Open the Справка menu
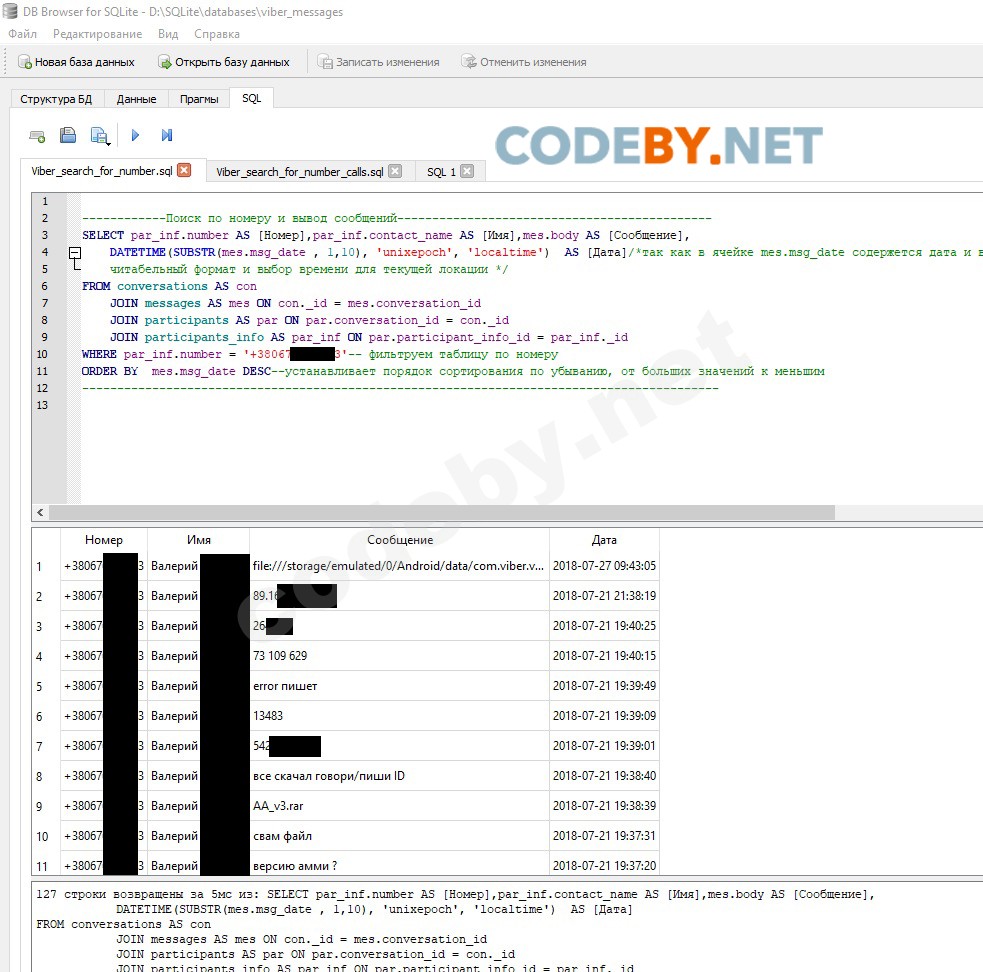 (x=217, y=34)
